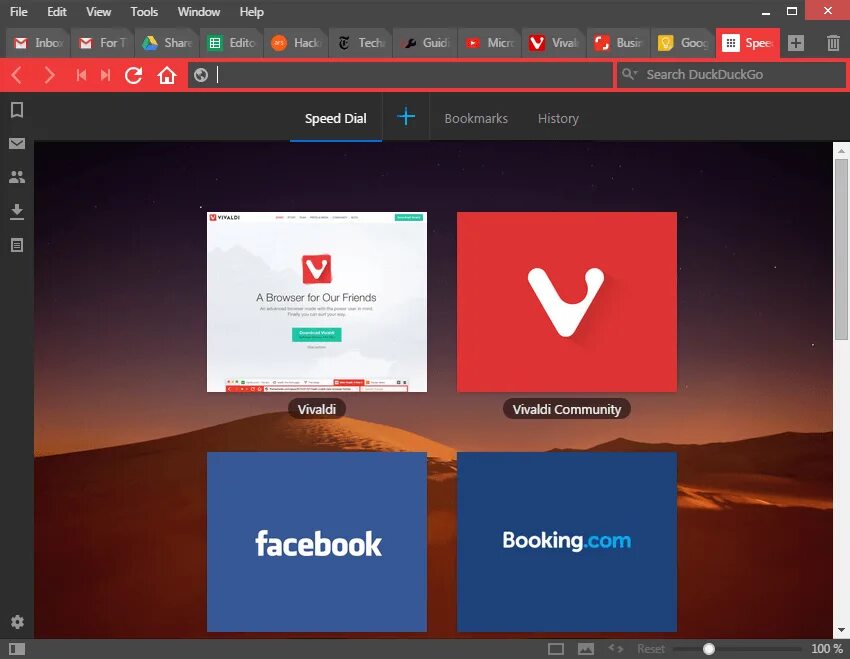850x659 pixels.
Task: Select the active Speed Dial tab in tab bar
Action: tap(748, 43)
